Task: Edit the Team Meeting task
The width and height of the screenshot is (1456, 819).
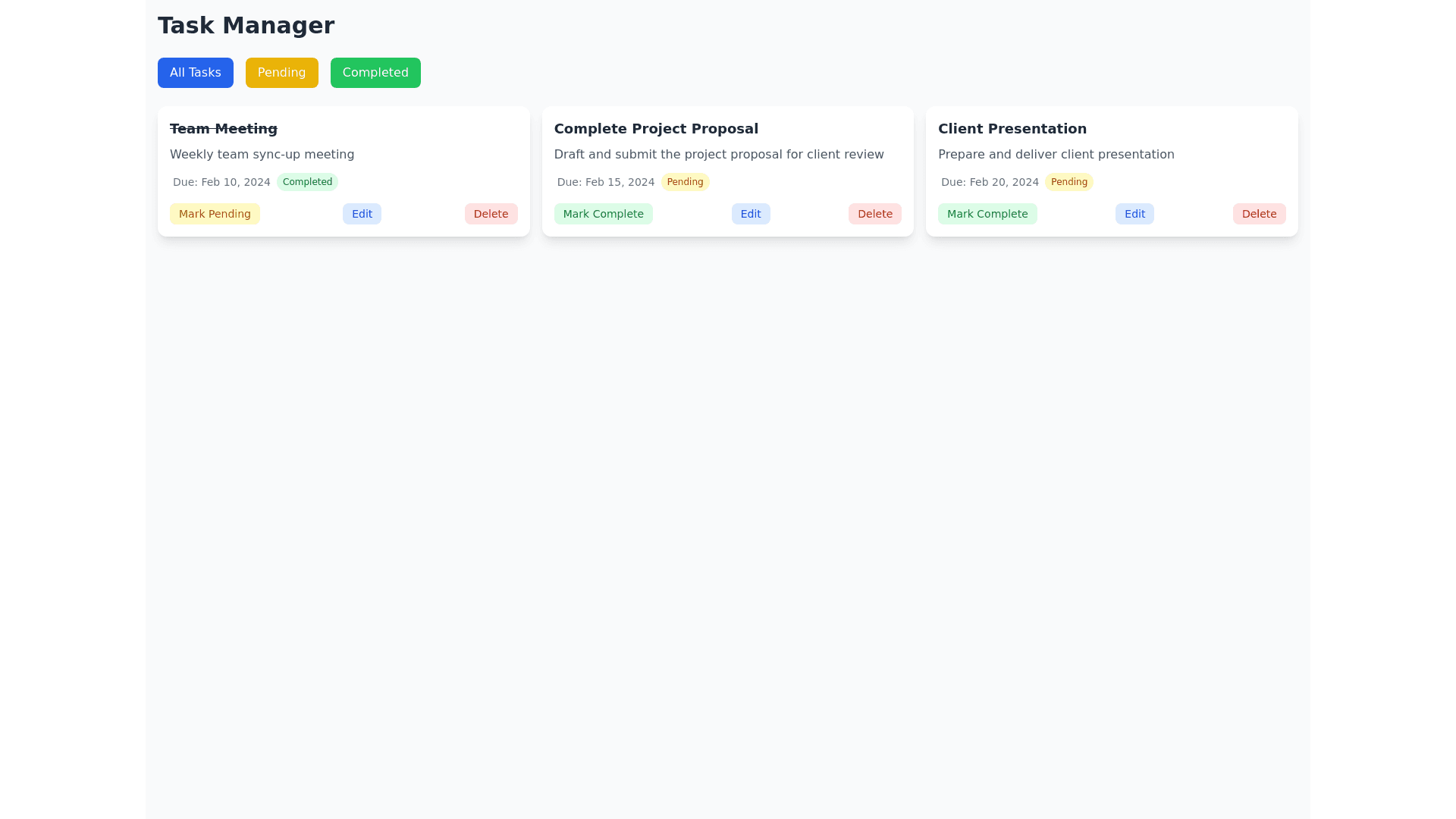Action: (x=362, y=214)
